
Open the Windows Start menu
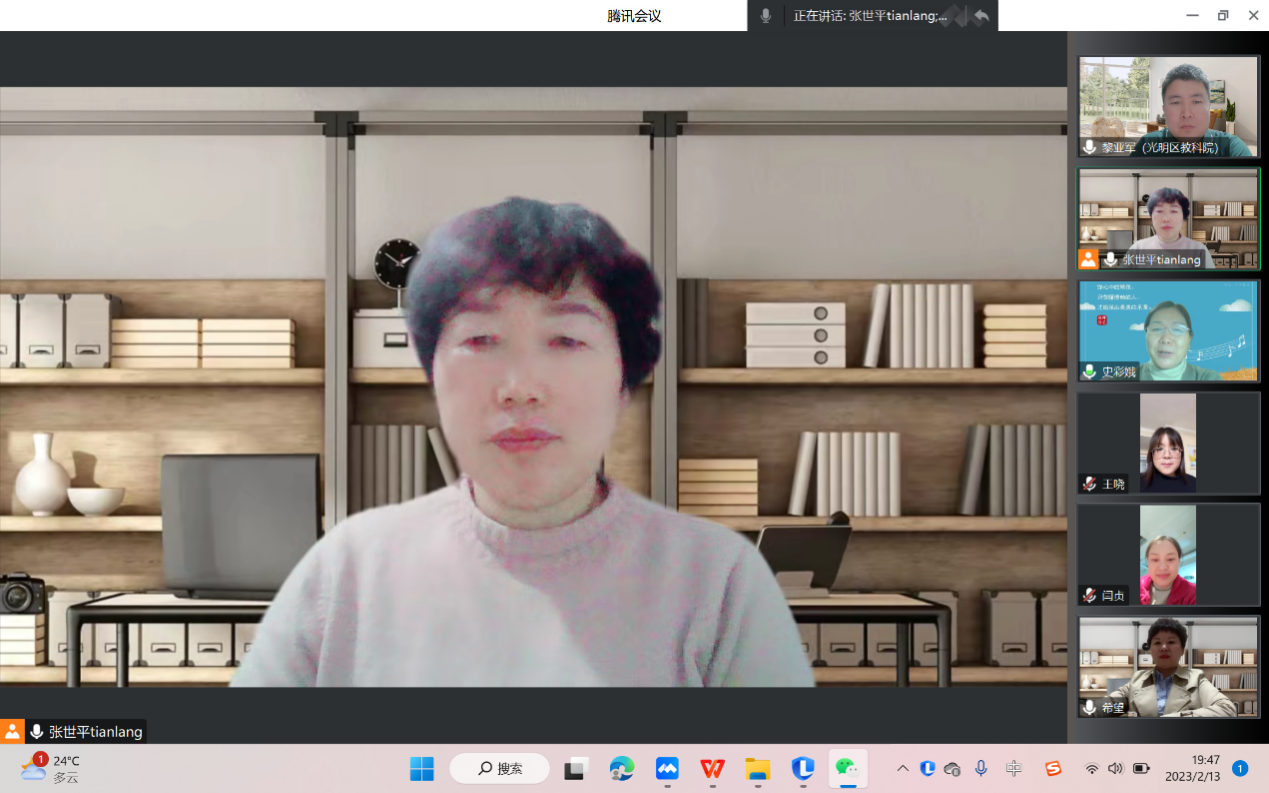[x=421, y=768]
